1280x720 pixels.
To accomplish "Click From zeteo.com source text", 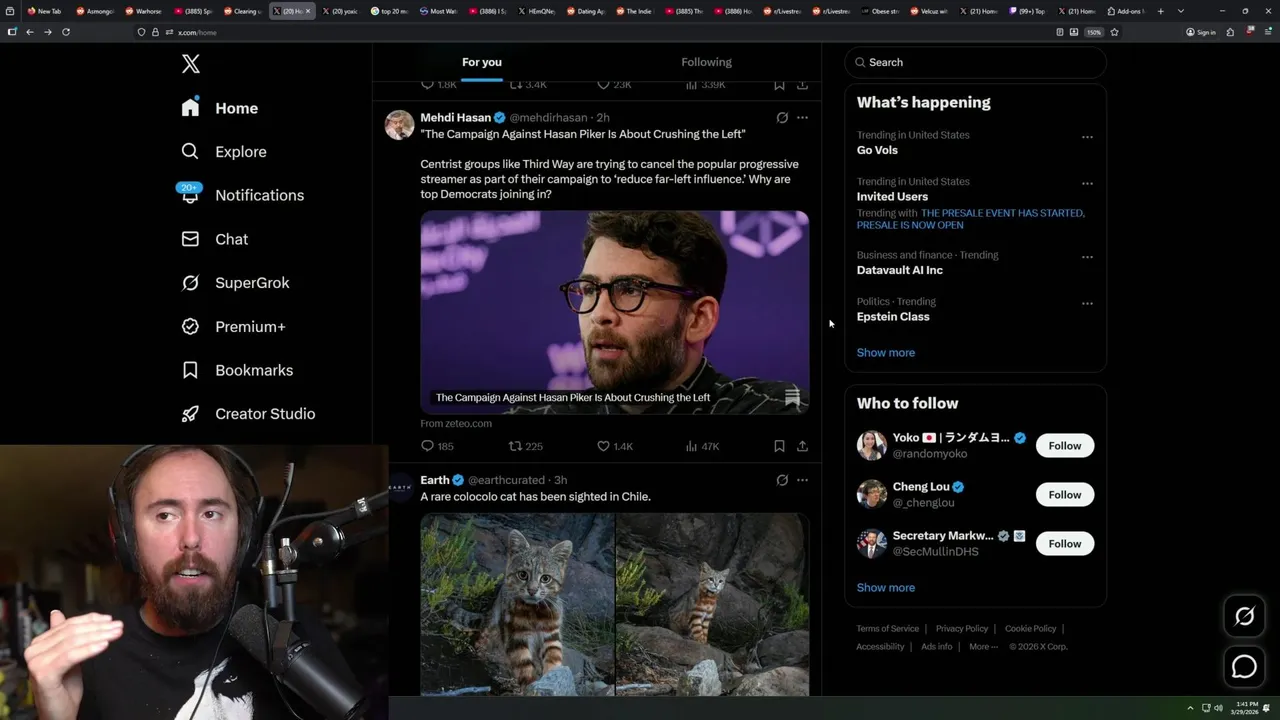I will [x=456, y=424].
